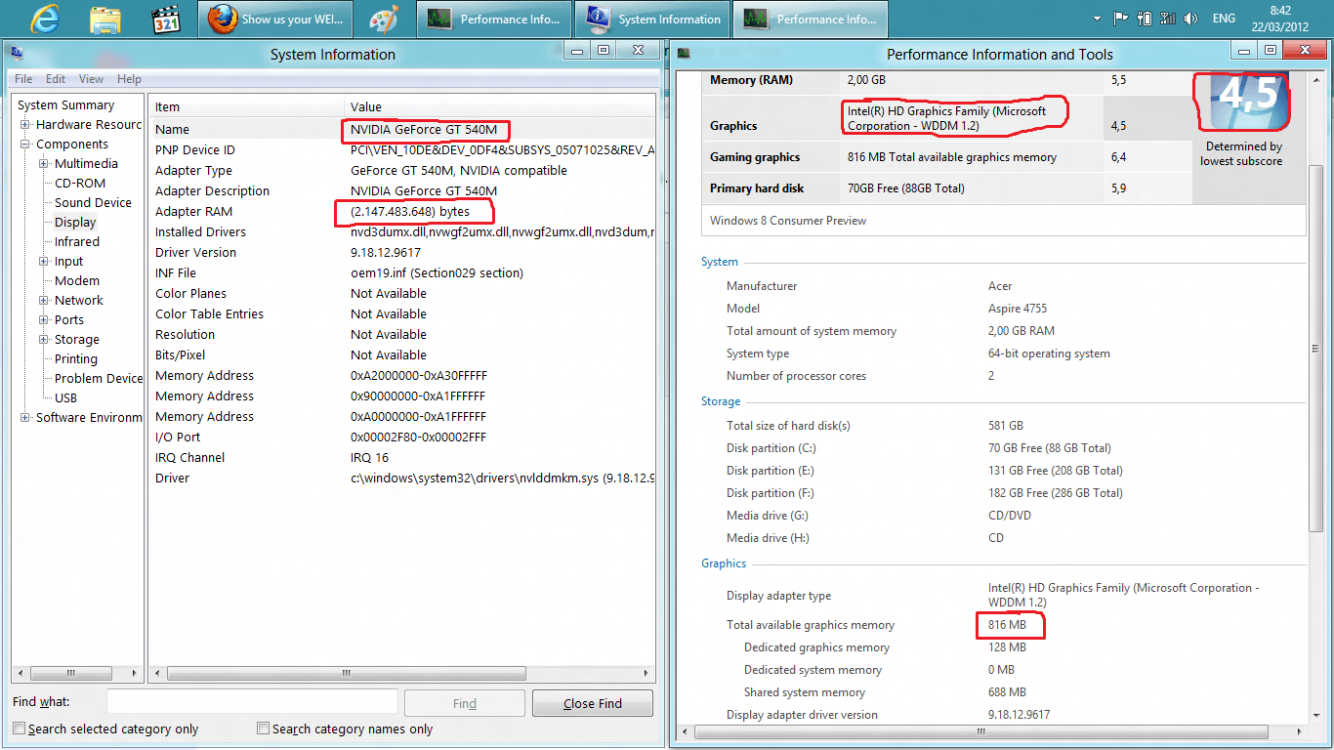Viewport: 1334px width, 750px height.
Task: Open the File menu in System Information
Action: click(23, 79)
